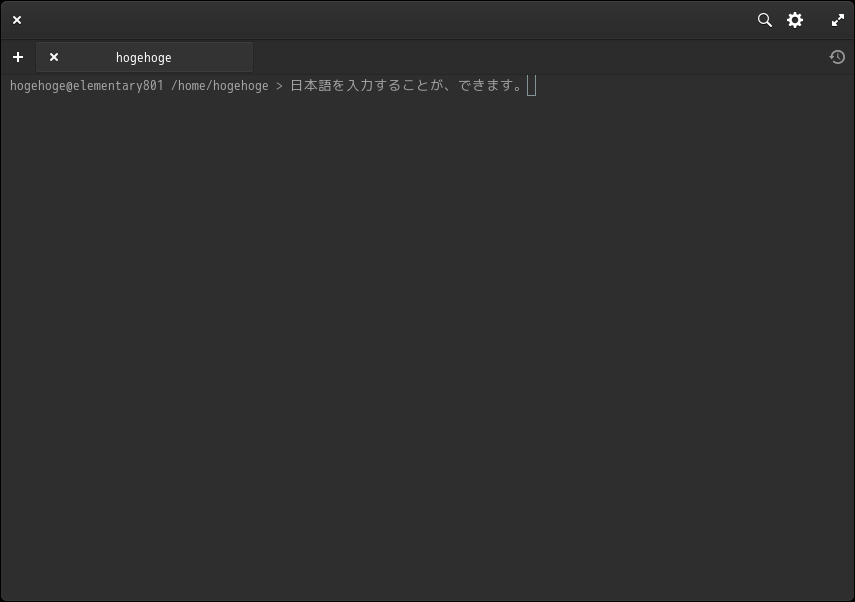Click the することが portion of the typed text
Screen dimensions: 855x602
pyautogui.click(x=411, y=86)
